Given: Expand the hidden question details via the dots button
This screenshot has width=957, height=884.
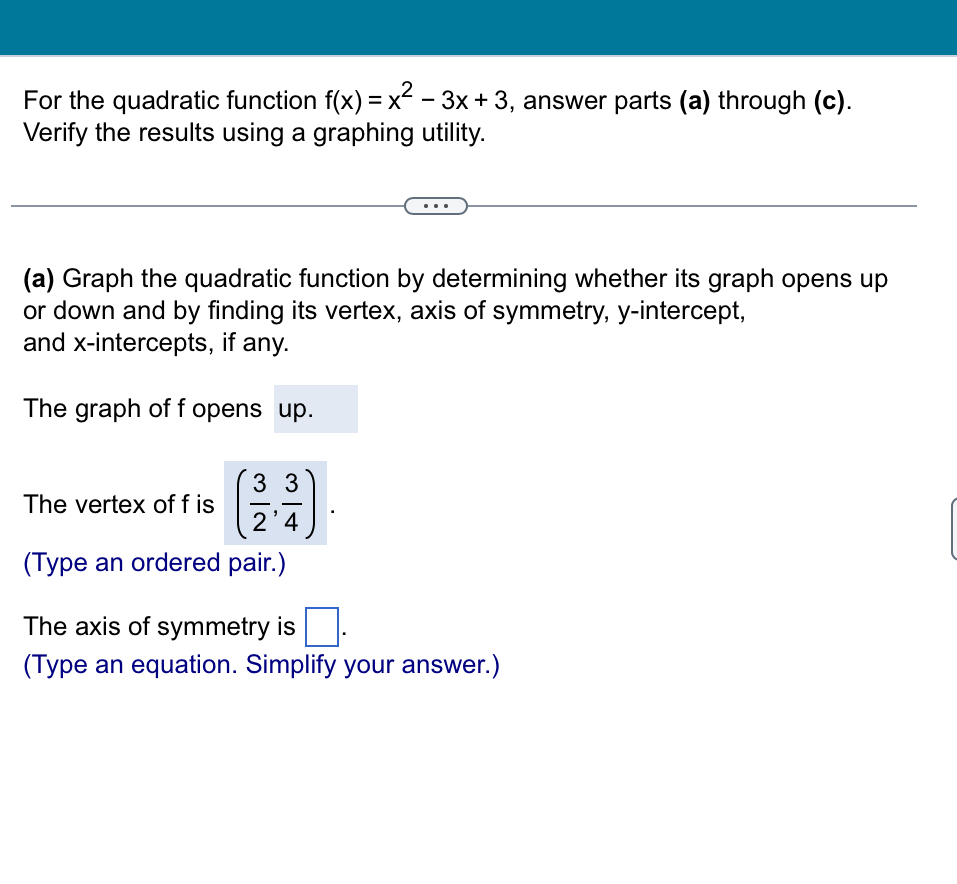Looking at the screenshot, I should pos(435,205).
